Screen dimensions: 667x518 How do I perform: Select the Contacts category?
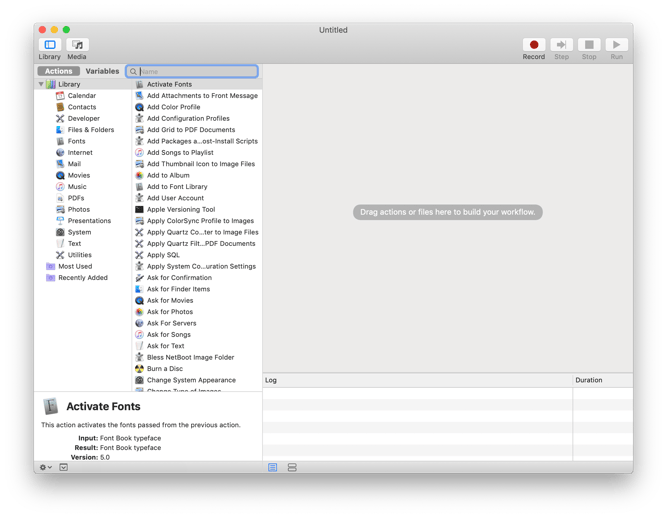(x=82, y=107)
